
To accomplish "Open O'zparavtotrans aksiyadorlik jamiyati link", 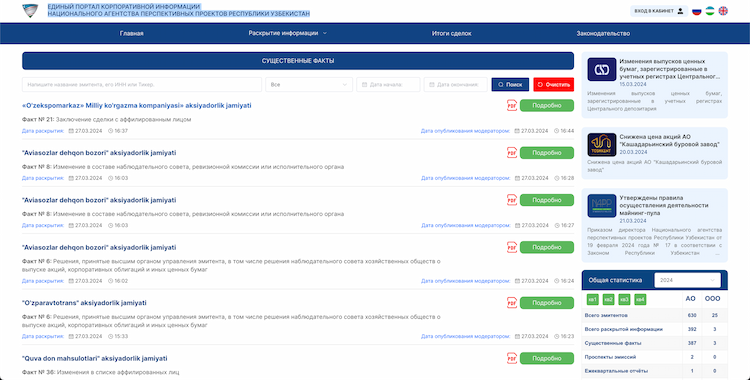I will coord(84,303).
